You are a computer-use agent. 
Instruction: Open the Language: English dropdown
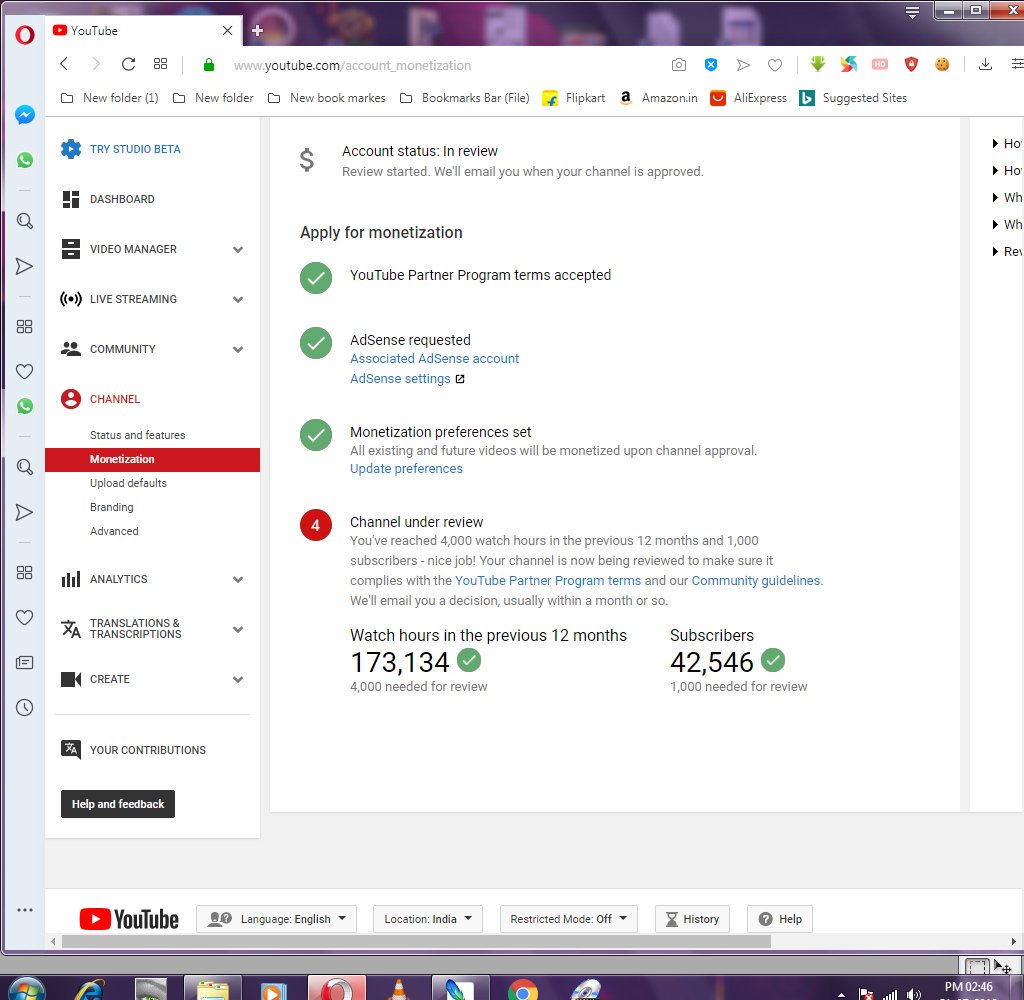276,919
